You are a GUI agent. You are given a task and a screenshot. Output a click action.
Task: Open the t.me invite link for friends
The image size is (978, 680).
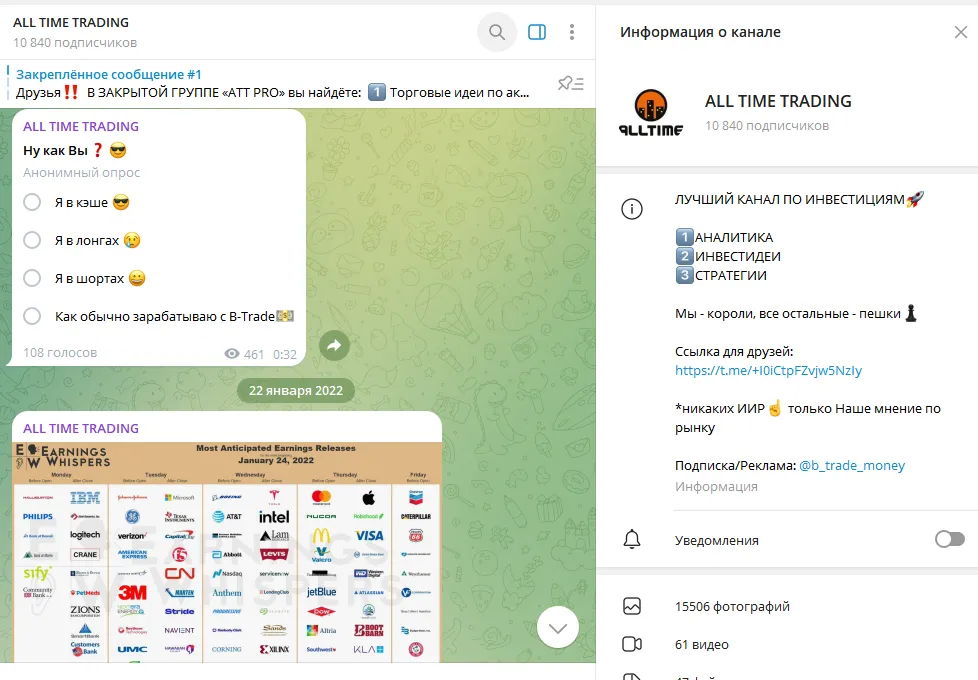click(768, 371)
